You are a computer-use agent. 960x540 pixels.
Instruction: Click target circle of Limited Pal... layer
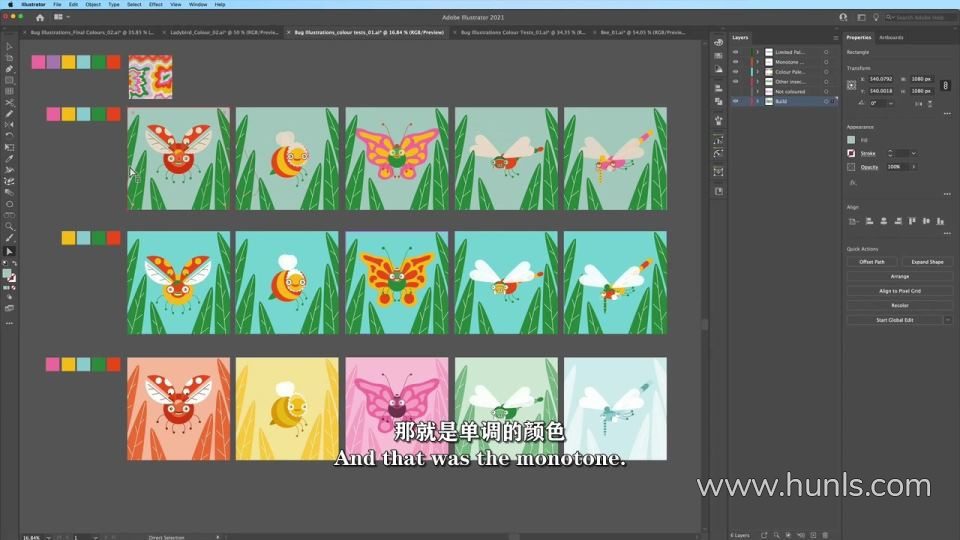point(826,52)
